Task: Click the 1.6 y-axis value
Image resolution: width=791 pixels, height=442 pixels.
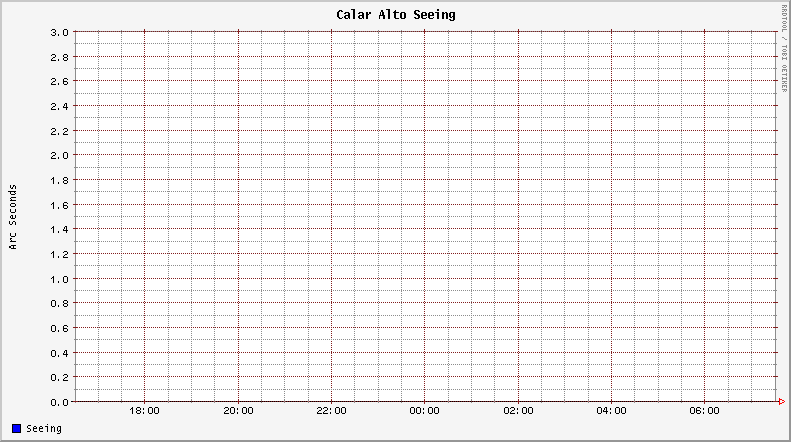Action: click(x=59, y=205)
